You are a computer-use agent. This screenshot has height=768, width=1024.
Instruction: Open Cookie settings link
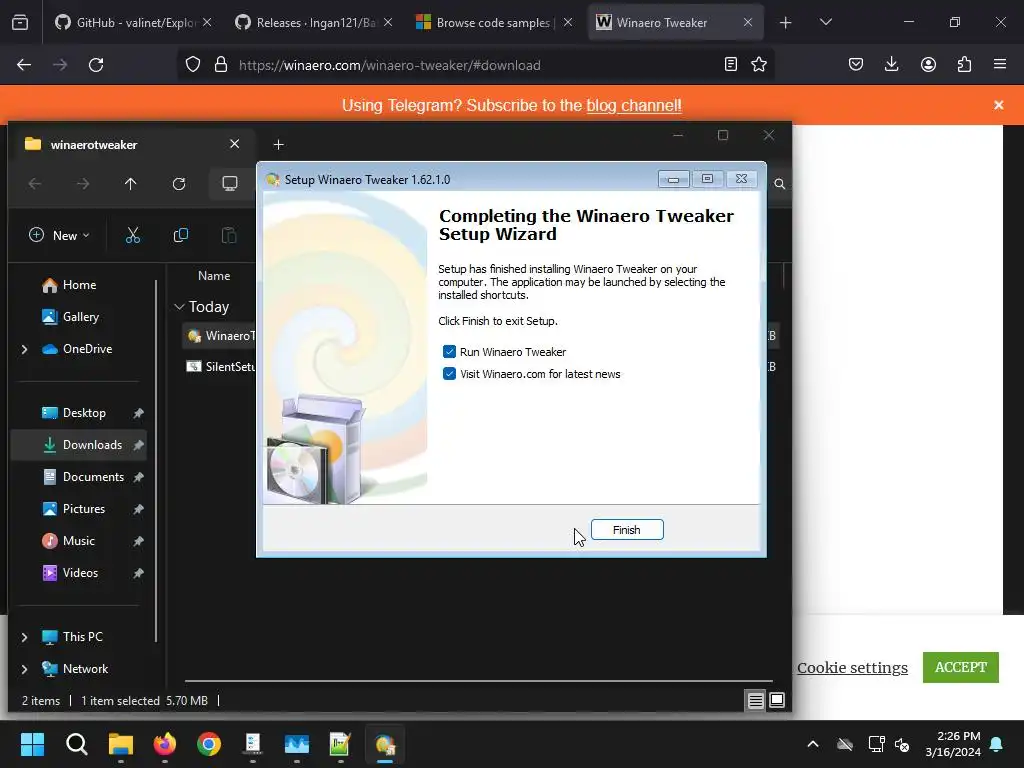pos(852,667)
